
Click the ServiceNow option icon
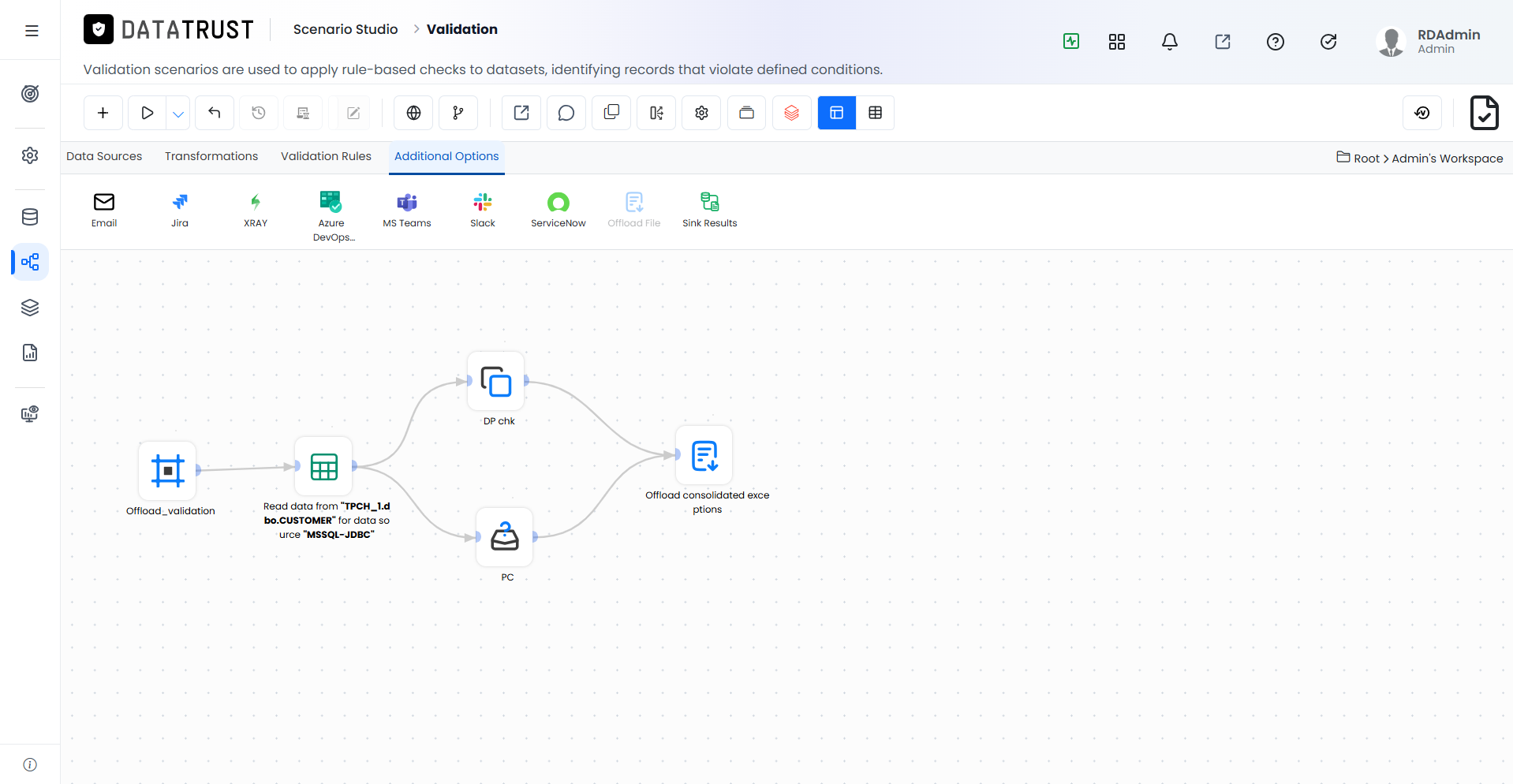559,203
